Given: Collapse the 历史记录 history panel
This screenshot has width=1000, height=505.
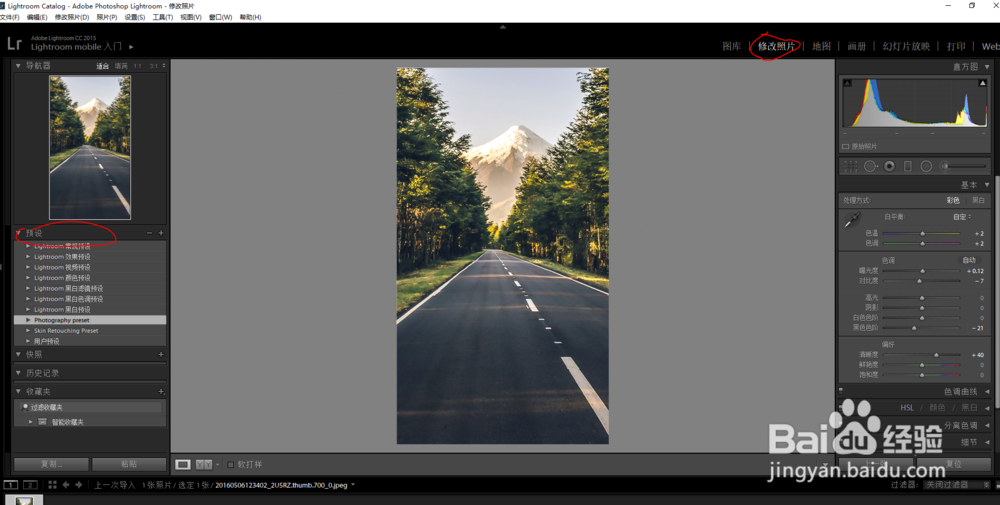Looking at the screenshot, I should pos(18,373).
